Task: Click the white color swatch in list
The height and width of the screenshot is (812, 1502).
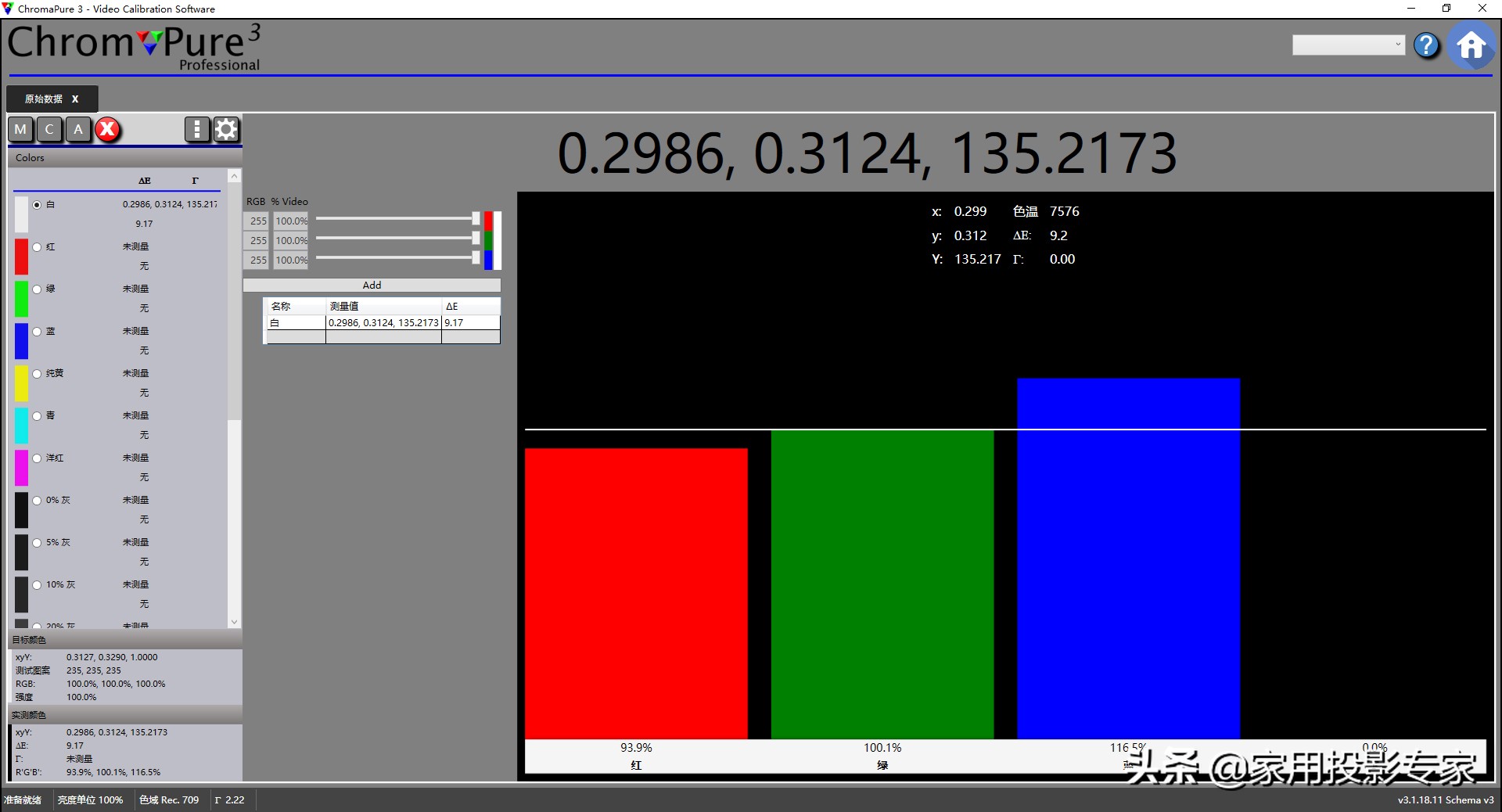Action: point(21,214)
